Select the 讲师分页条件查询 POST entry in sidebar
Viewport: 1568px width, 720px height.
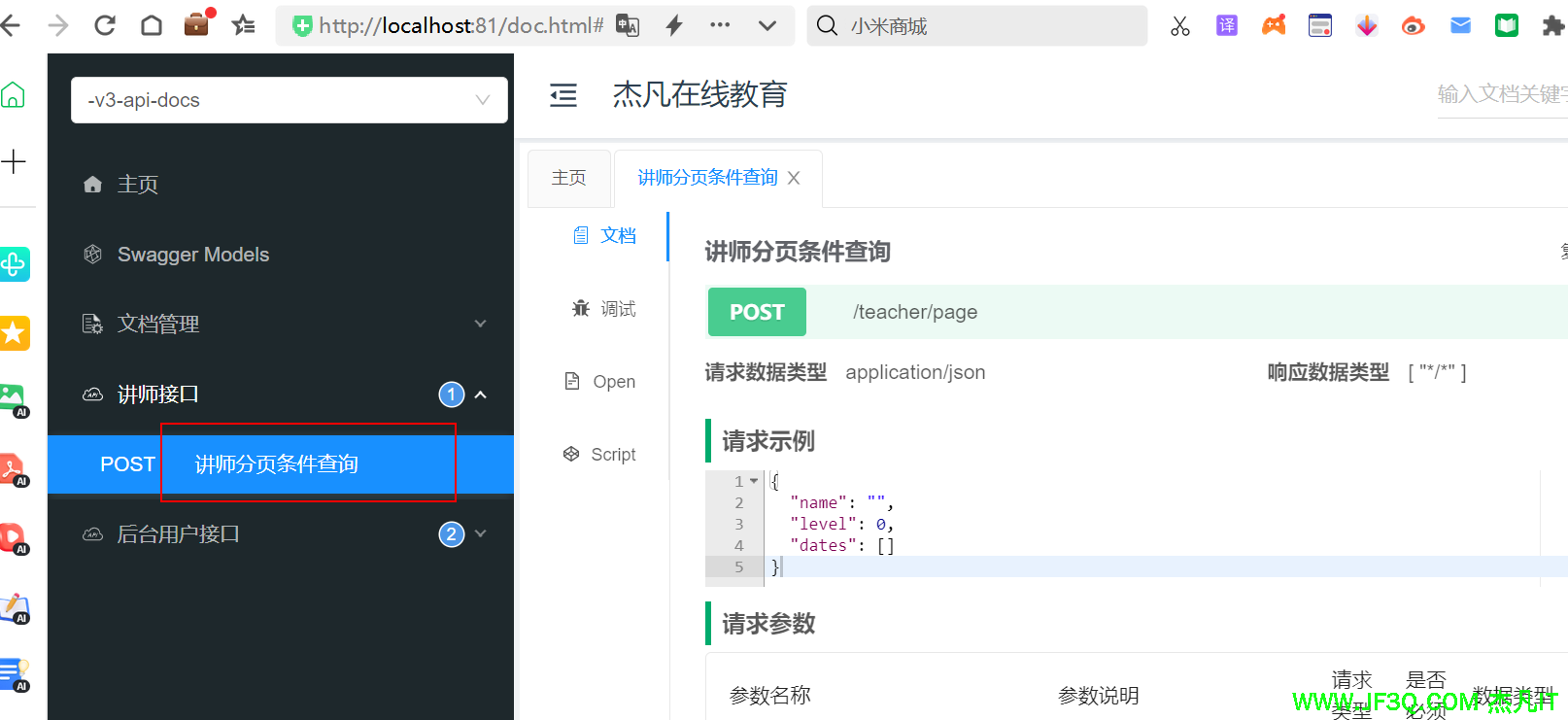tap(277, 464)
